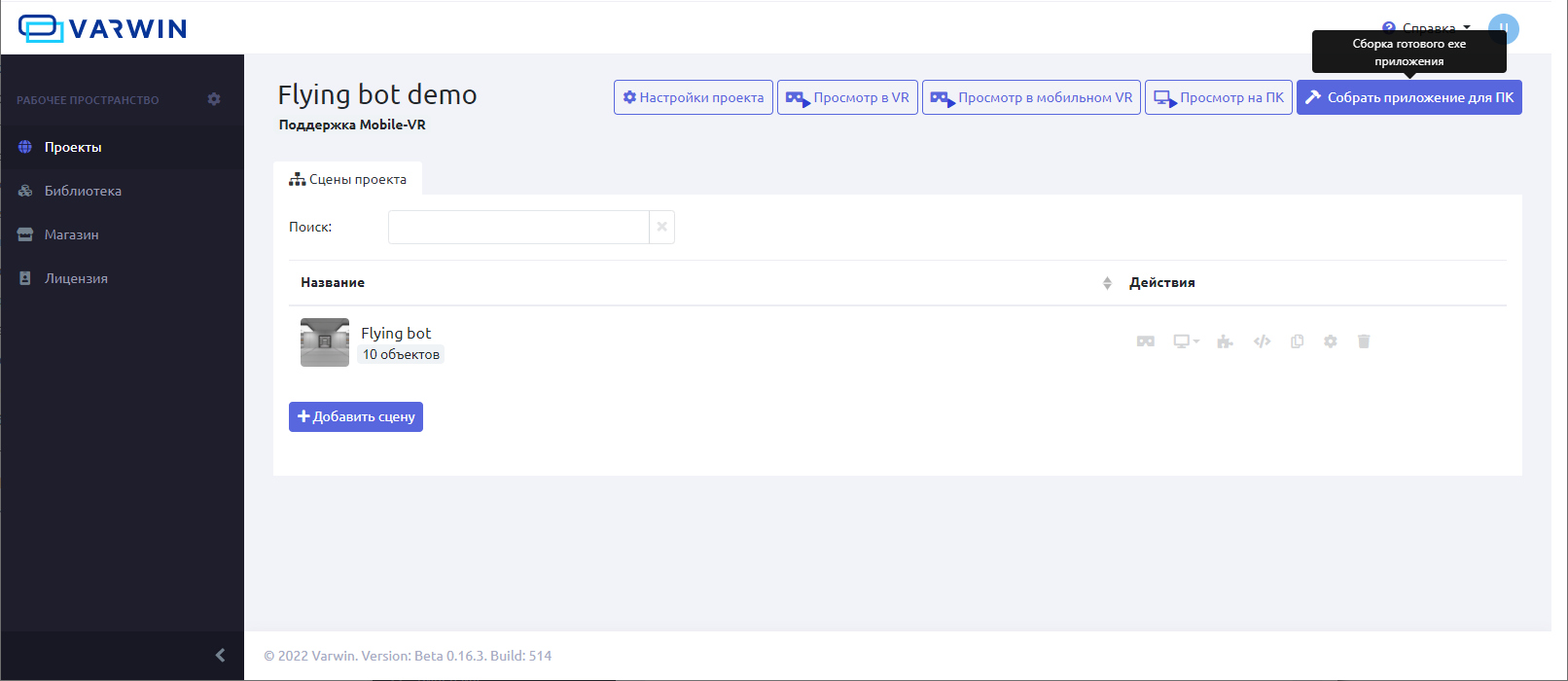Start Просмотр в мобильном VR

pos(1031,97)
